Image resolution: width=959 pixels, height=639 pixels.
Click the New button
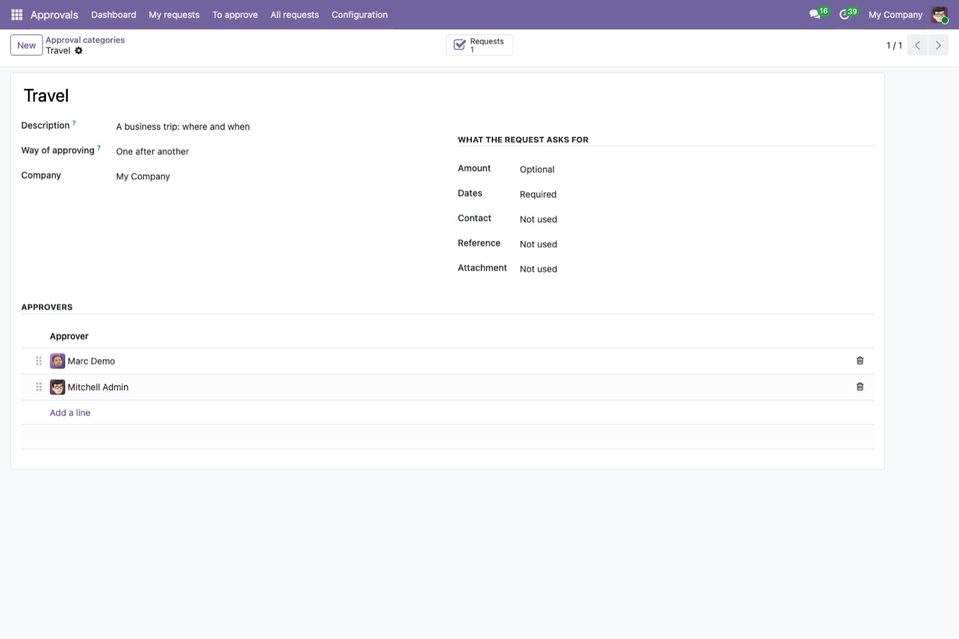(26, 45)
